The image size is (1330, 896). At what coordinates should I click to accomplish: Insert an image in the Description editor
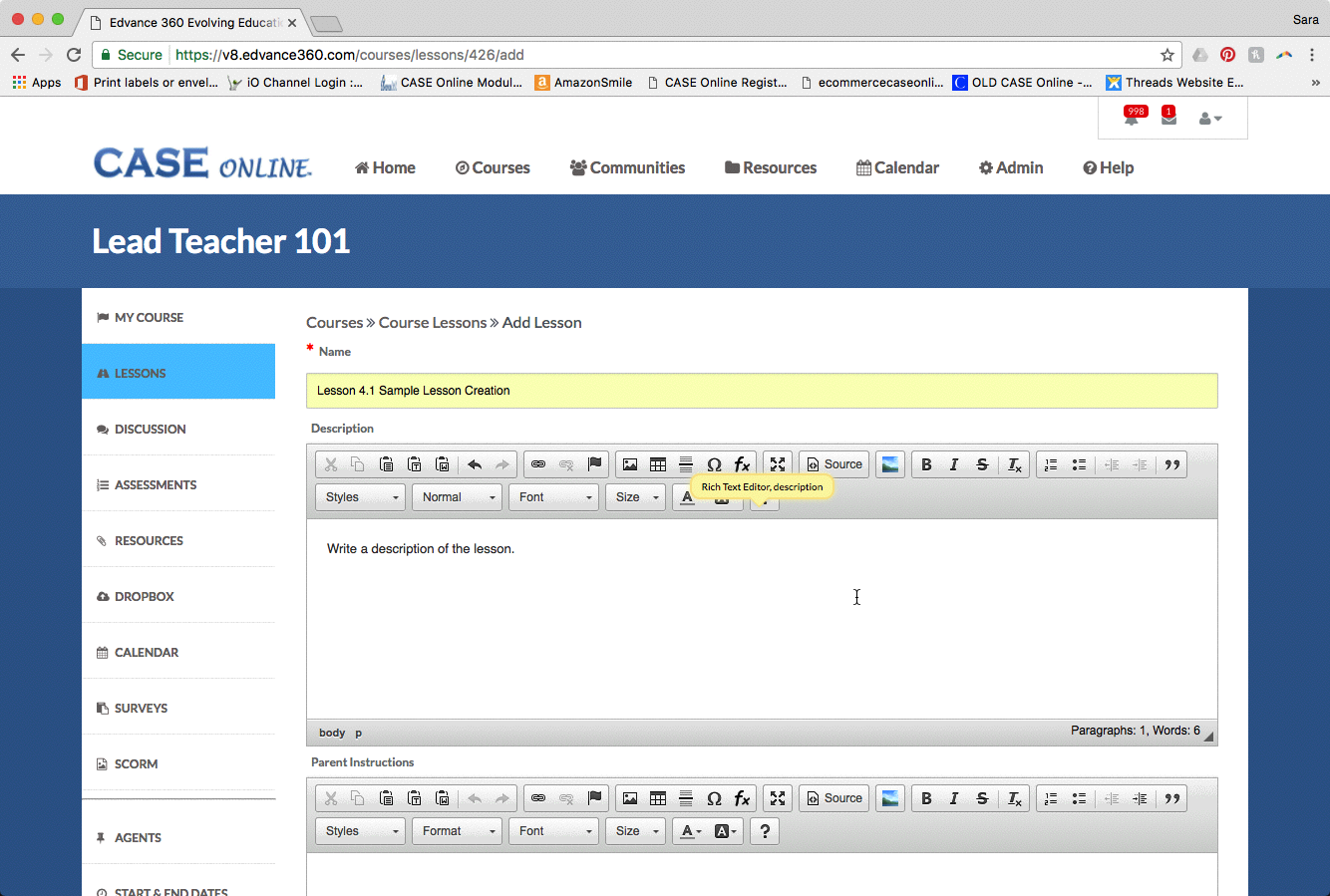[x=630, y=464]
